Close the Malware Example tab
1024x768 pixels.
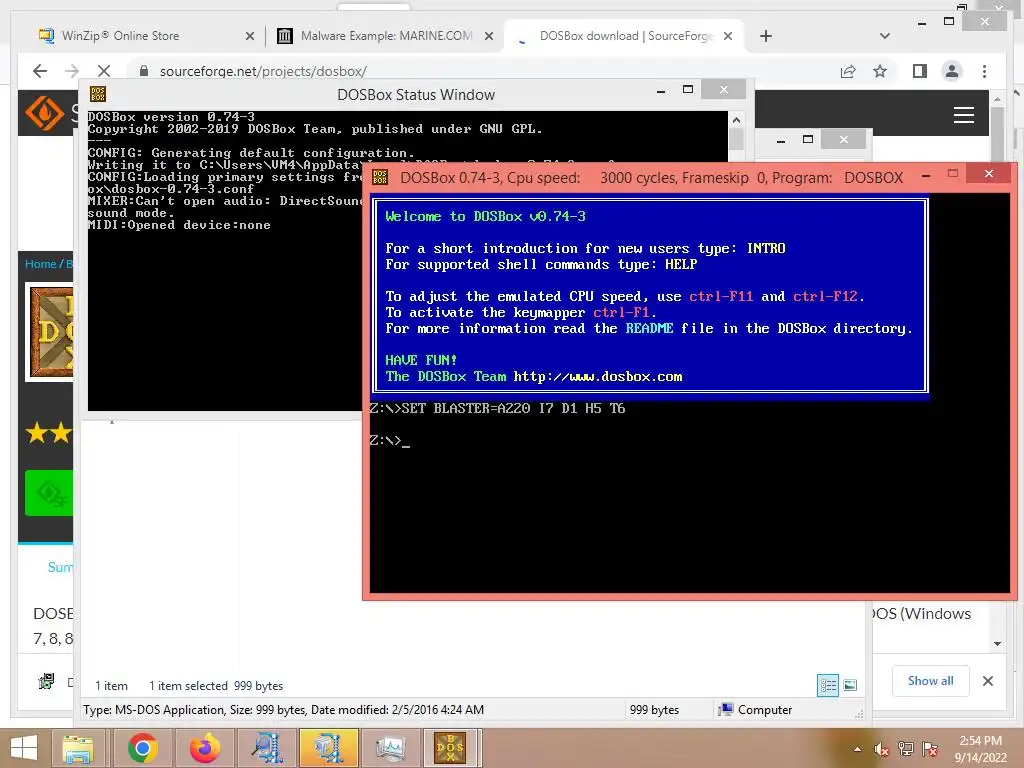(488, 37)
